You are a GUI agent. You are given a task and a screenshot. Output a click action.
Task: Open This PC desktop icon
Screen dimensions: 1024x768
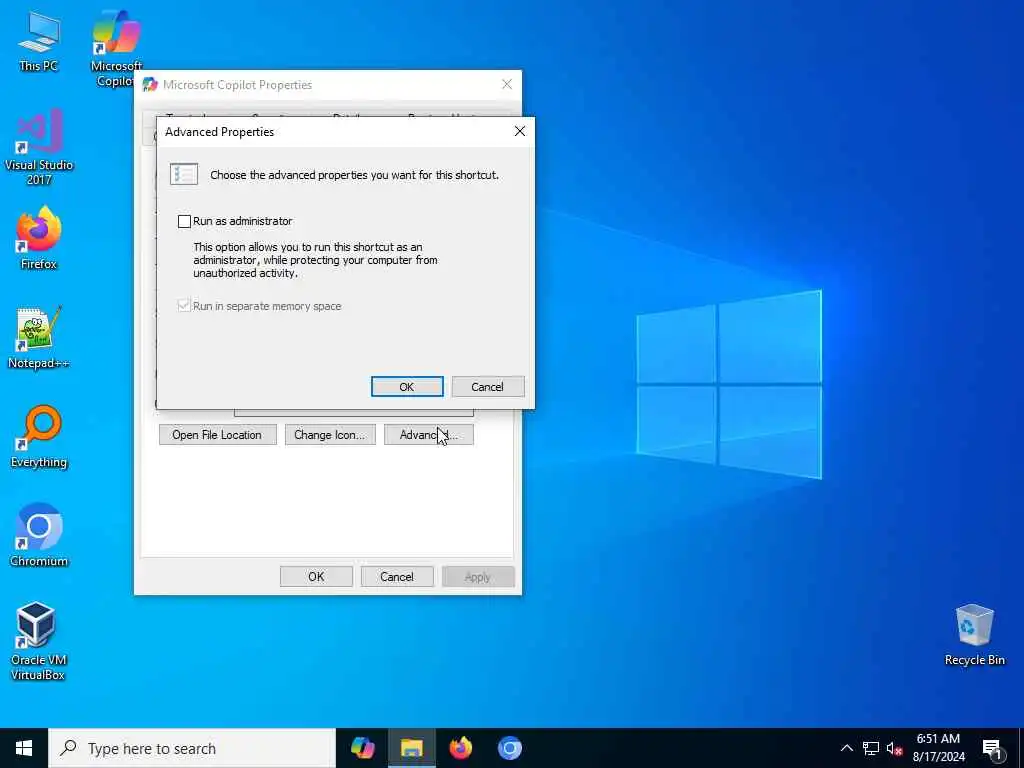[x=39, y=41]
